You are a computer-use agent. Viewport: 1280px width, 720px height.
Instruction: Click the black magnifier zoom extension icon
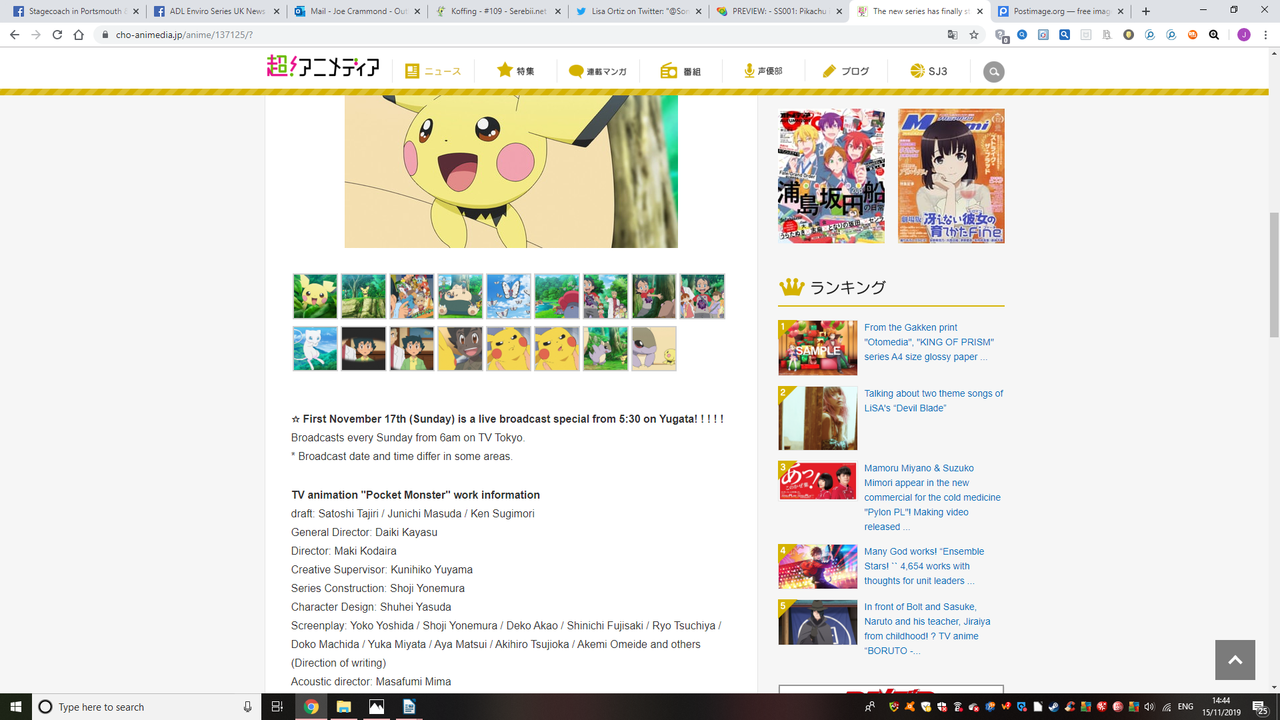1214,34
